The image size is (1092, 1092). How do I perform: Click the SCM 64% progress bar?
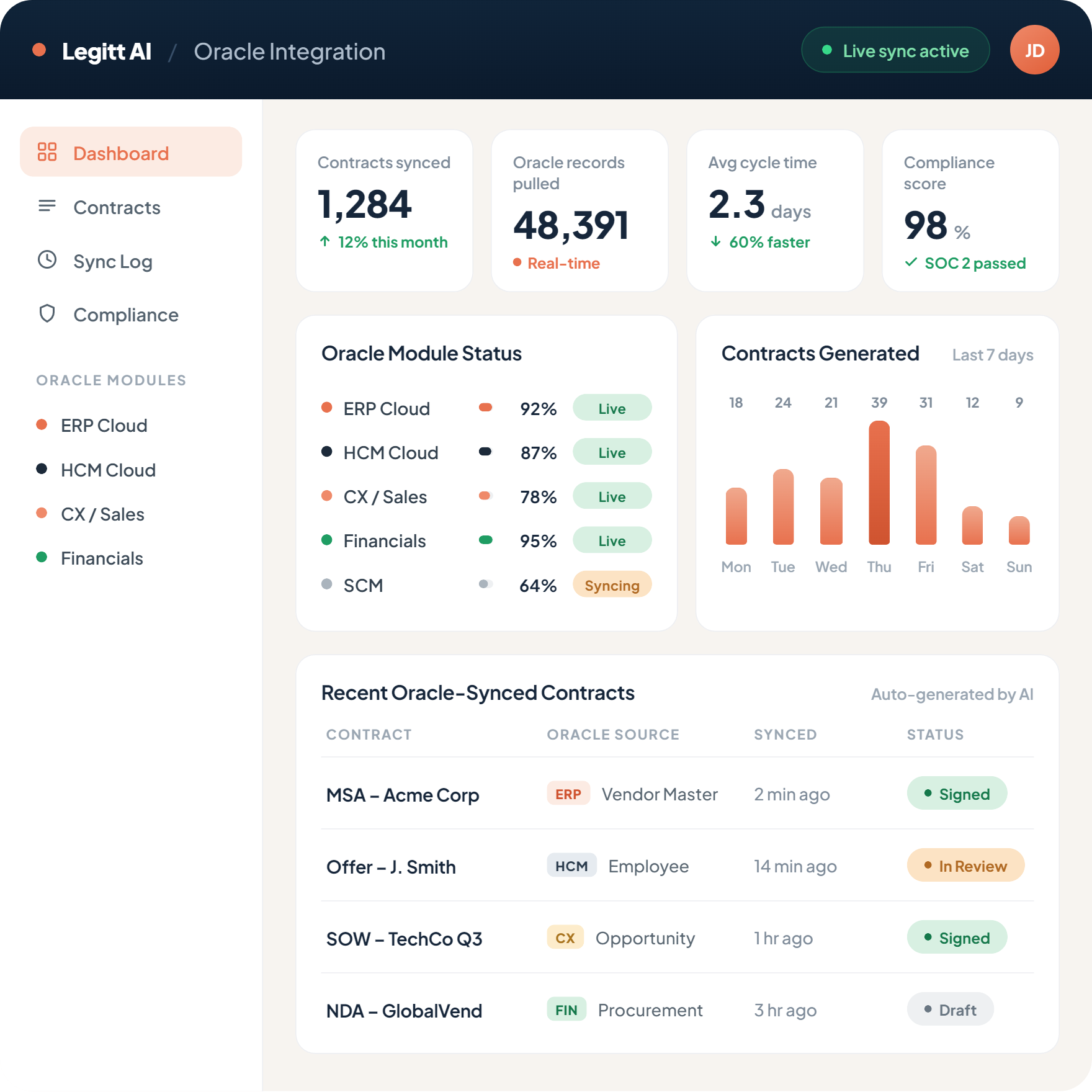486,584
